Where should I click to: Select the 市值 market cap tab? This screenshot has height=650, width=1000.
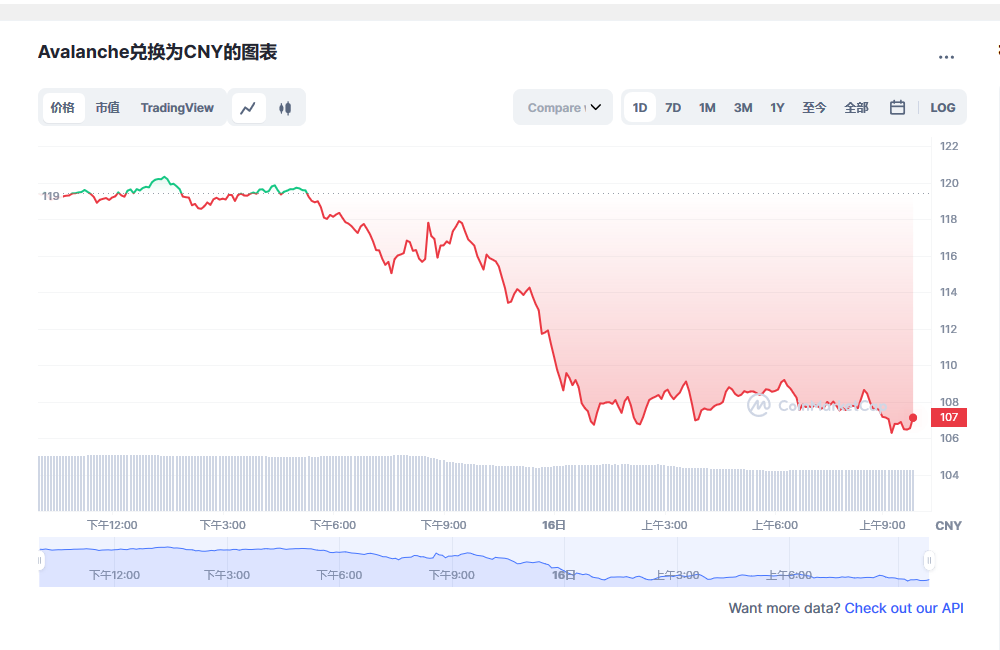(107, 108)
